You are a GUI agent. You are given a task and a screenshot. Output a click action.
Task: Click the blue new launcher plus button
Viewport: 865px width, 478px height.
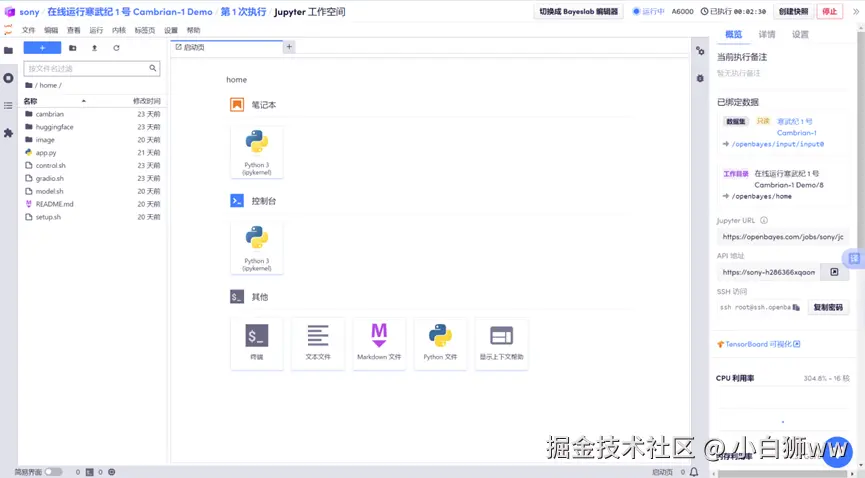[x=42, y=48]
